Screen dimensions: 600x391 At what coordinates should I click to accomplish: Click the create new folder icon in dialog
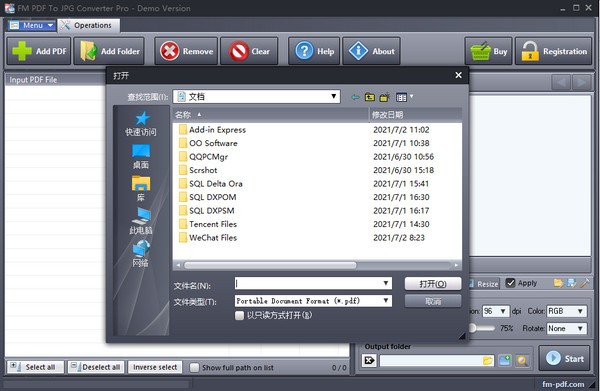click(385, 97)
